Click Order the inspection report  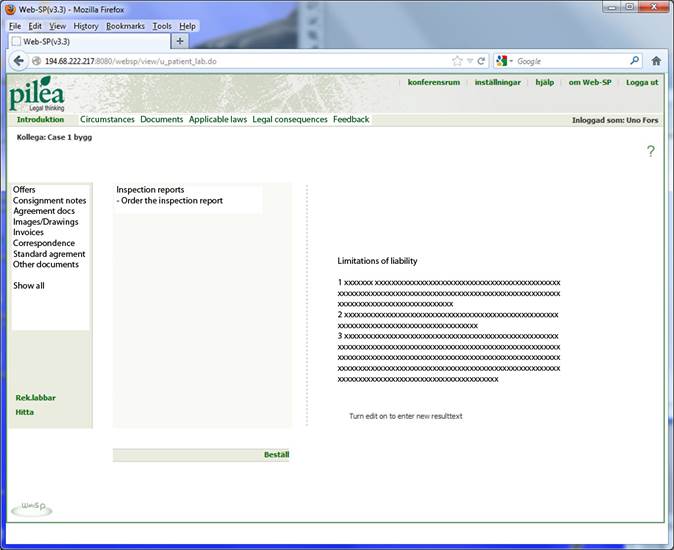point(171,201)
